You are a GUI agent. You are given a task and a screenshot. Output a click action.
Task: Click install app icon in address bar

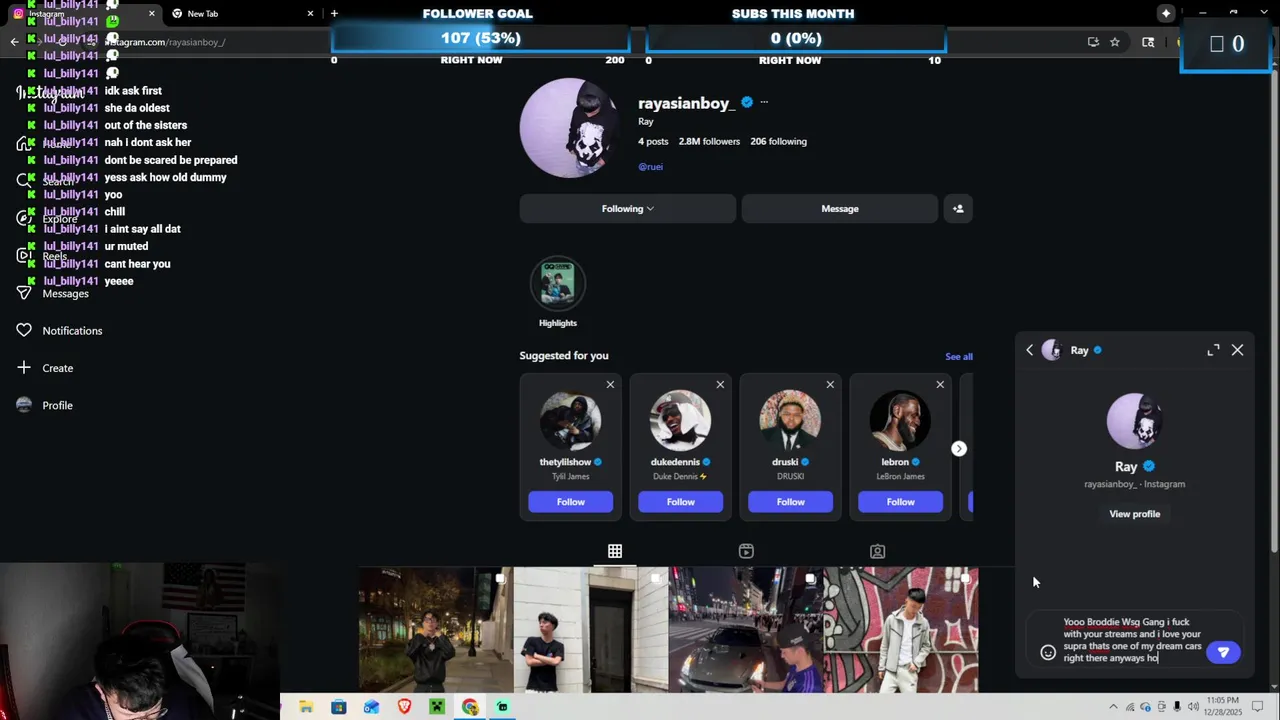pos(1093,42)
